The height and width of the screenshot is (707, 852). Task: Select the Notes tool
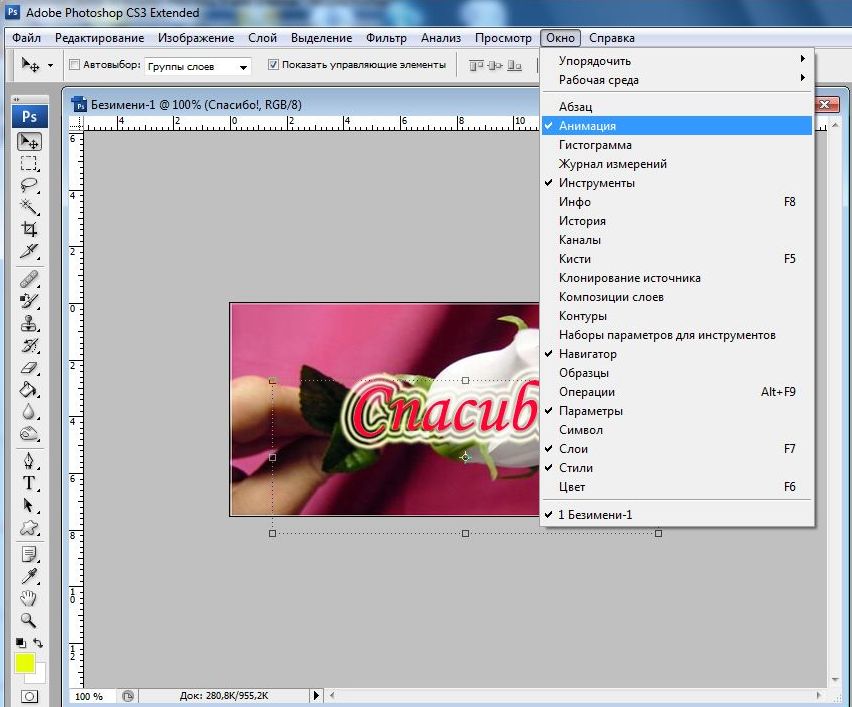[x=29, y=554]
